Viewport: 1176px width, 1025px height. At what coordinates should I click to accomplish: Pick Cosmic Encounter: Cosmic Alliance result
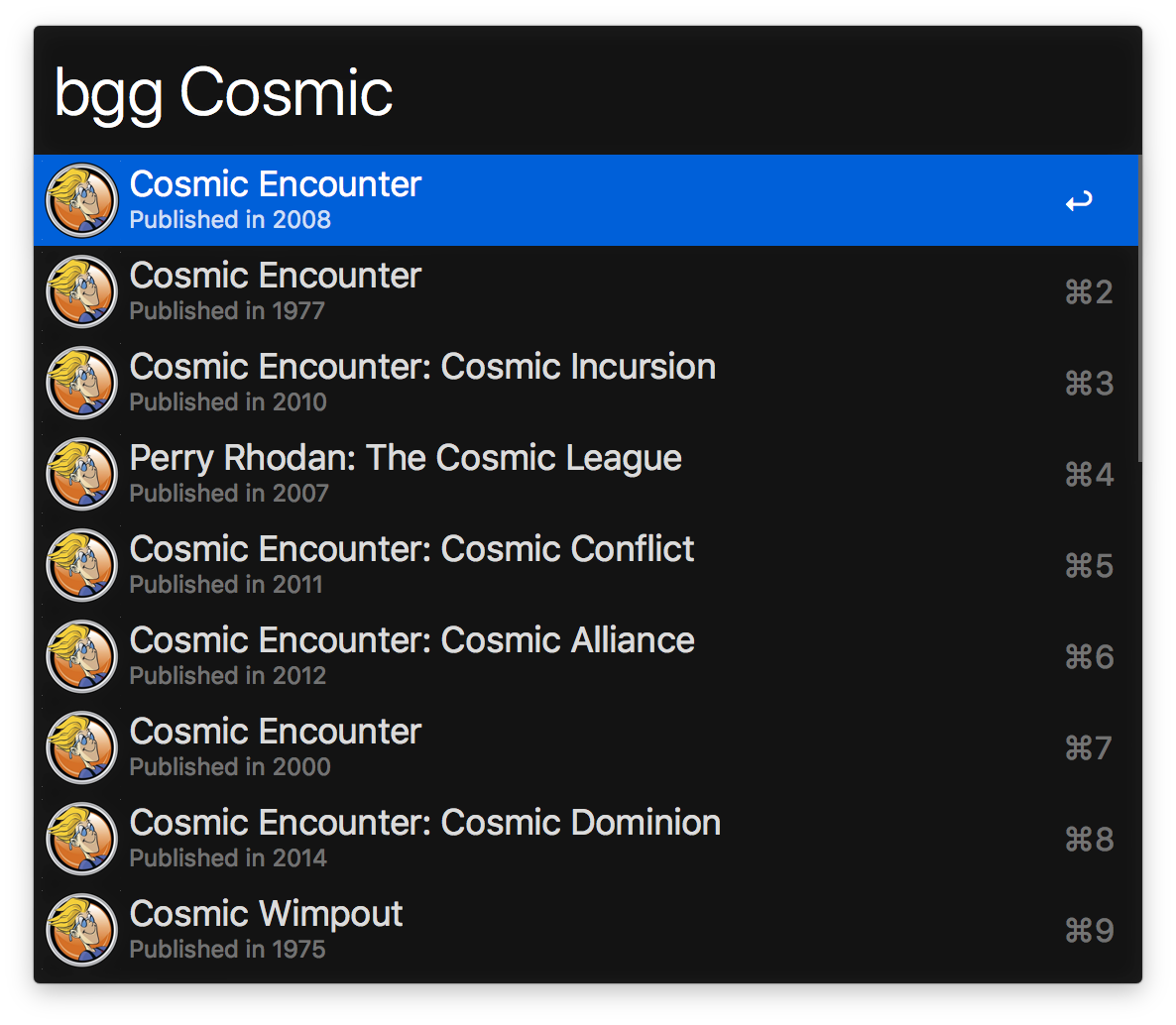586,657
